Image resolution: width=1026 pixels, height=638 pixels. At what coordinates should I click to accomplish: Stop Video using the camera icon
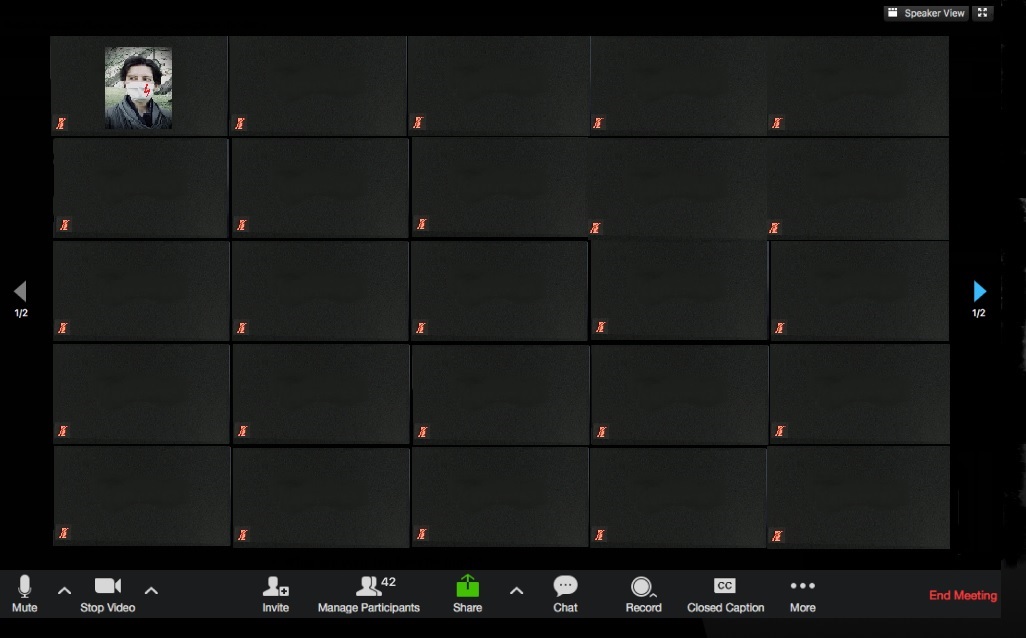107,587
